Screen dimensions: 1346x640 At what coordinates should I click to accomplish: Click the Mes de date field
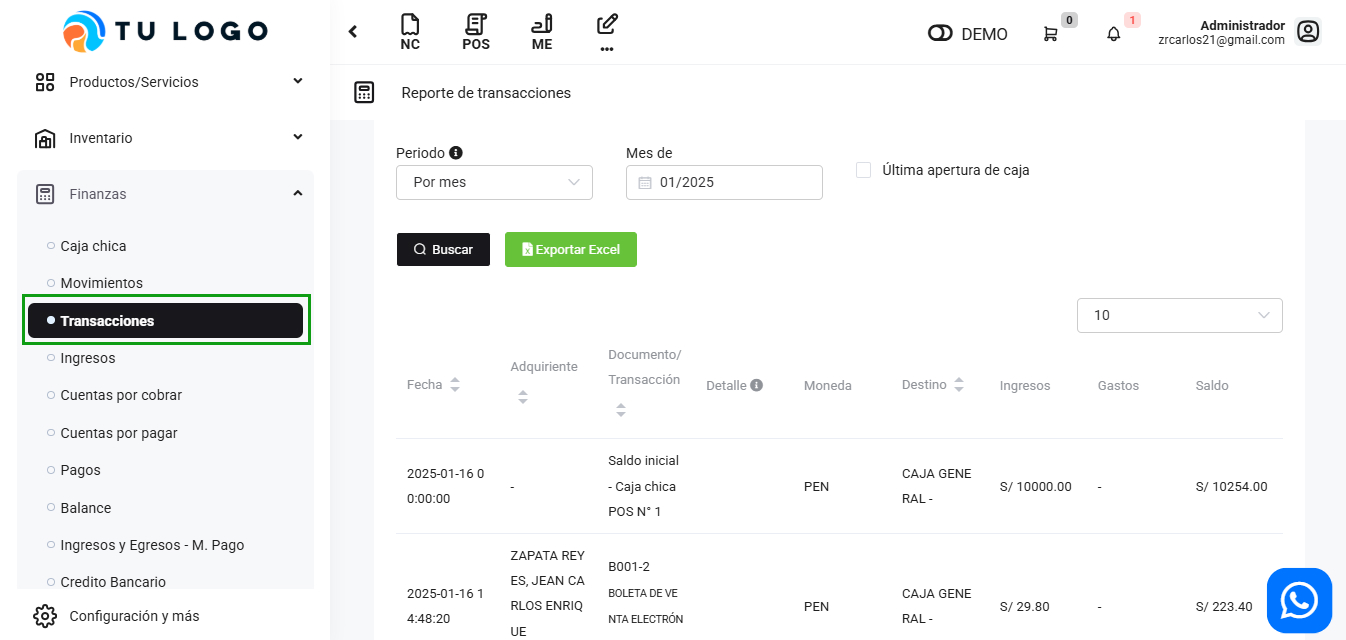tap(724, 182)
